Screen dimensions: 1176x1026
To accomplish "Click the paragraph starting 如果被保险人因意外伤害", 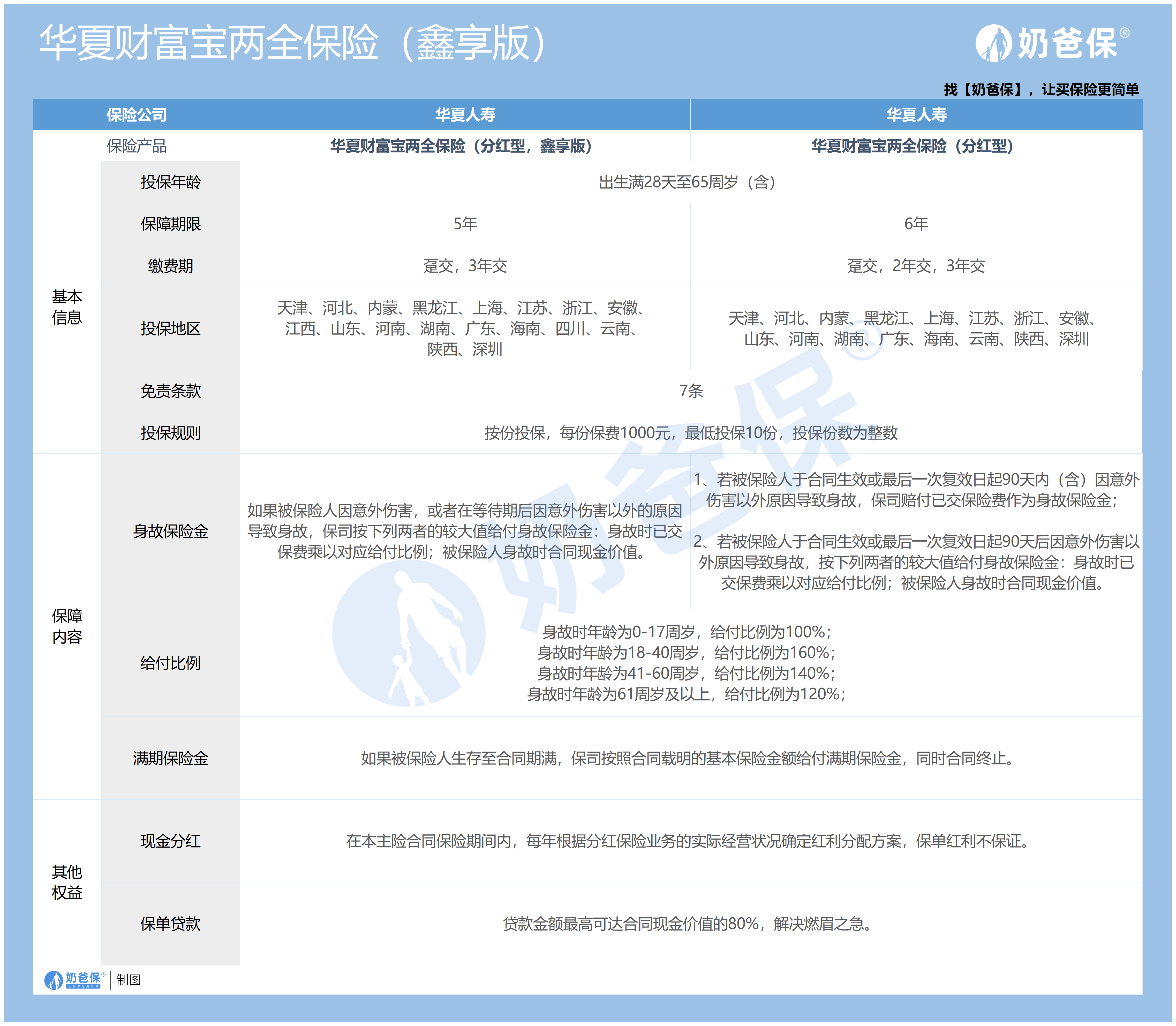I will 465,531.
